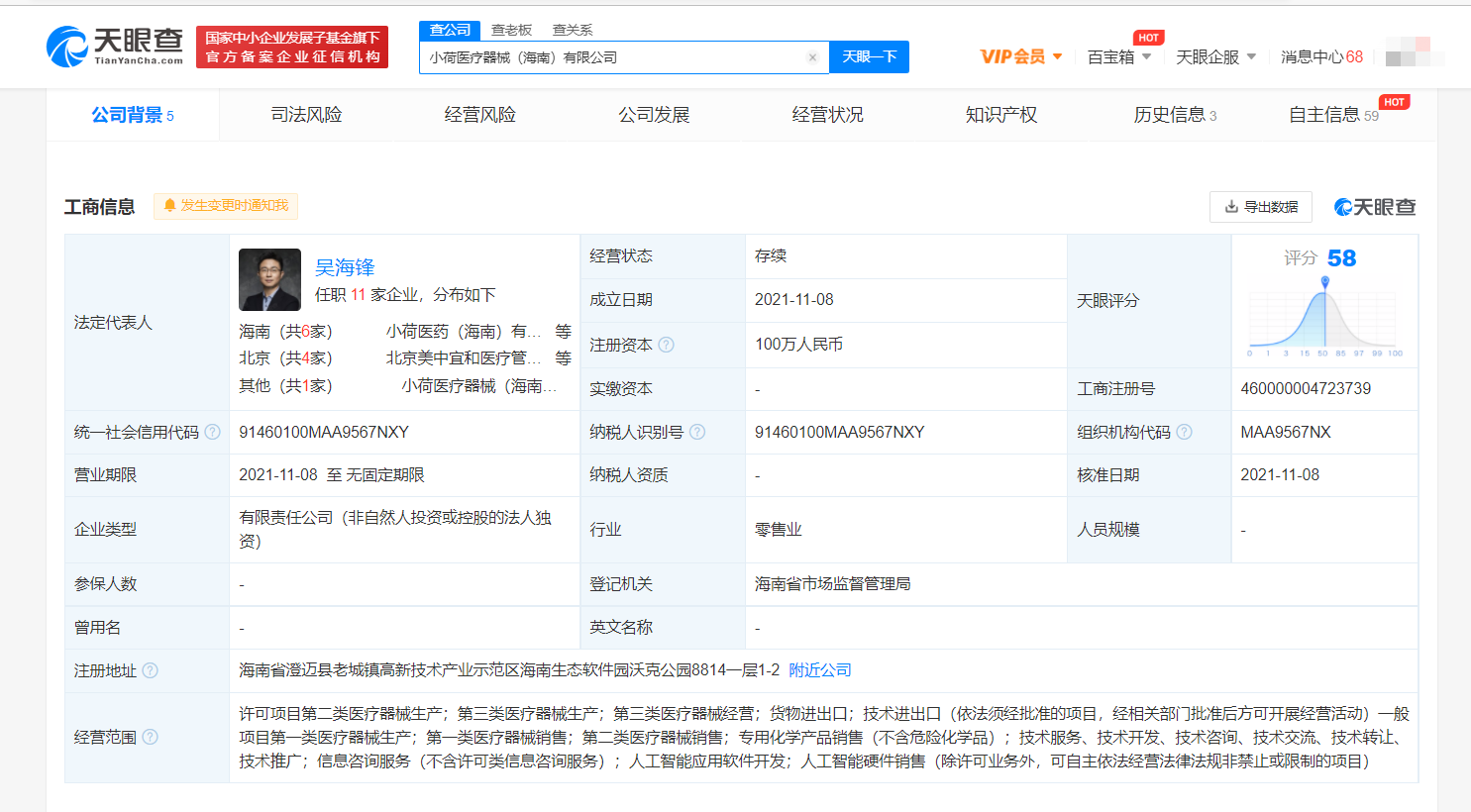The width and height of the screenshot is (1471, 812).
Task: Click help icon next to 注册地址
Action: tap(150, 670)
